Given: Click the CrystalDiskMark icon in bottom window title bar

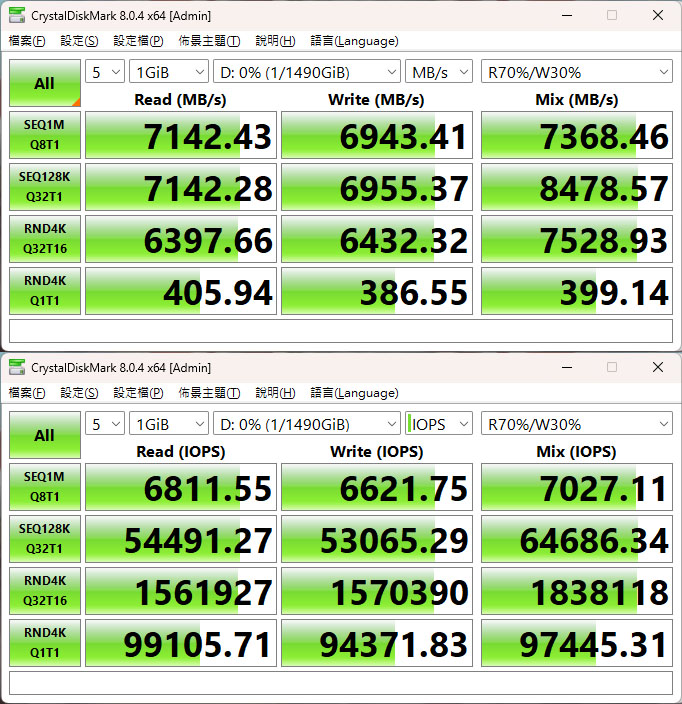Looking at the screenshot, I should point(17,367).
